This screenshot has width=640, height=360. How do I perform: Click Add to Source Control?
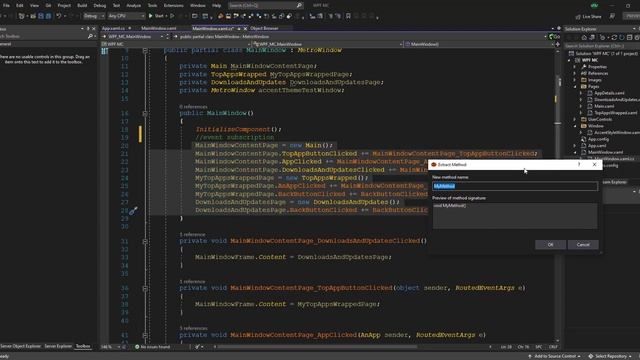click(555, 356)
